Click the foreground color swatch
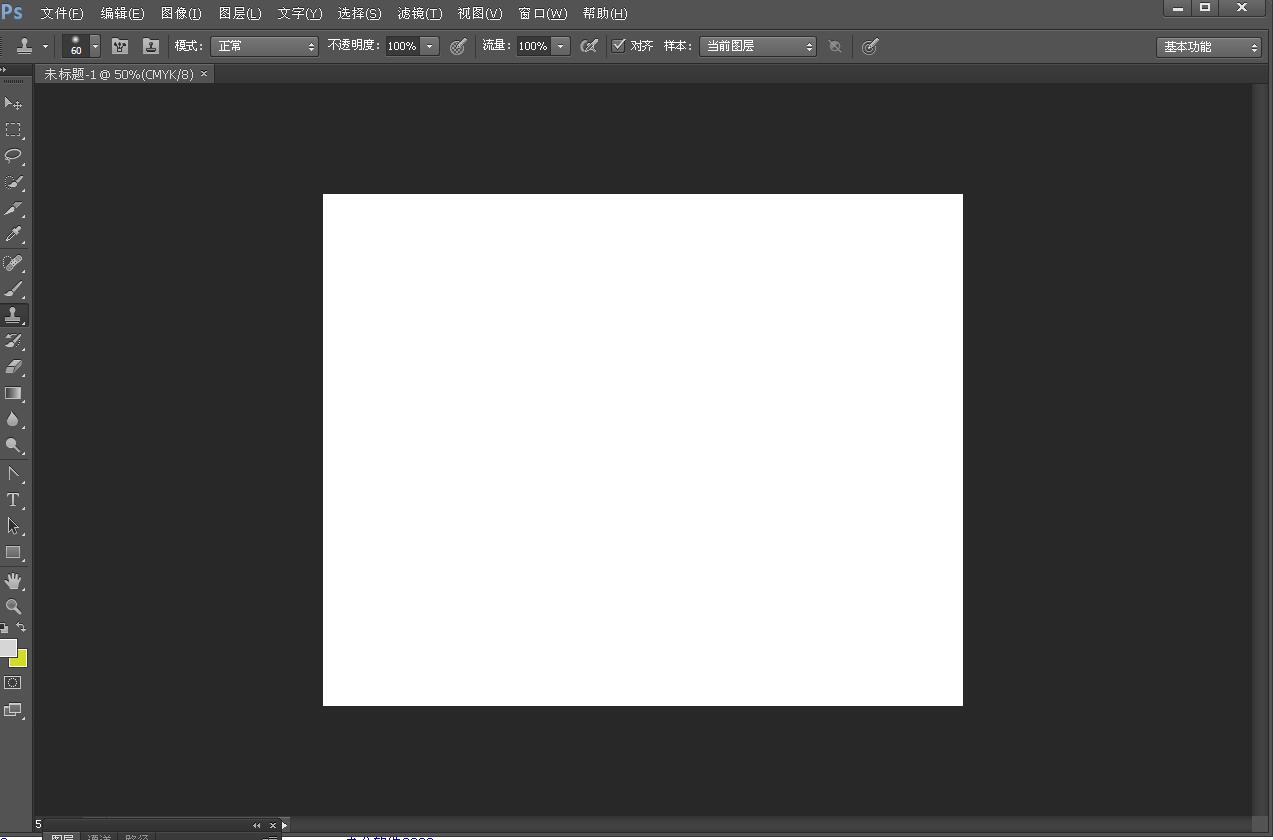Image resolution: width=1273 pixels, height=840 pixels. (x=8, y=648)
